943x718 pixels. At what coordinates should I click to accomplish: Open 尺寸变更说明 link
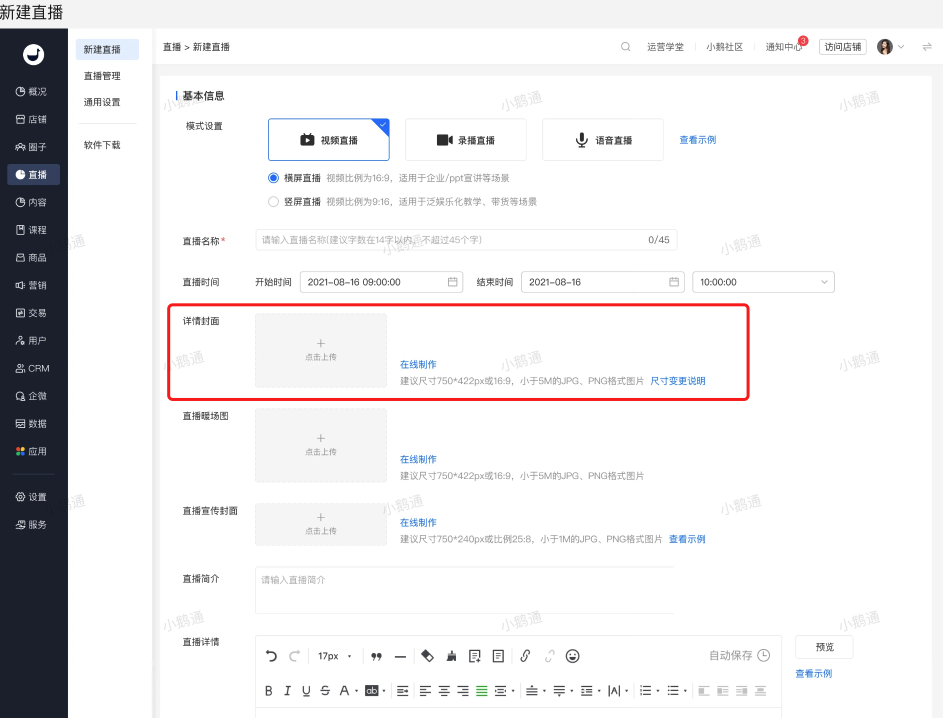[x=678, y=381]
